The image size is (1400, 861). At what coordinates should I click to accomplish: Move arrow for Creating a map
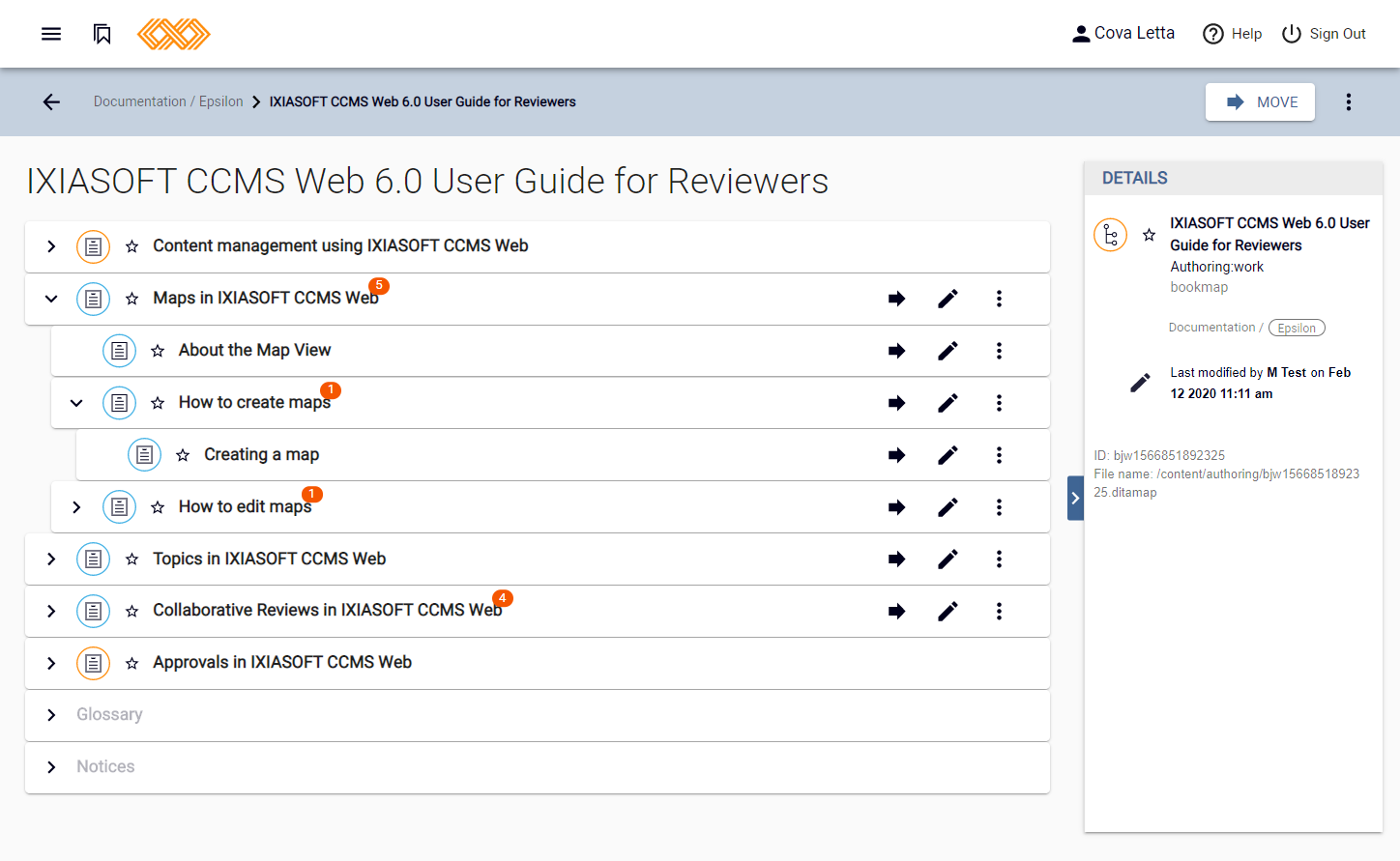pyautogui.click(x=896, y=455)
